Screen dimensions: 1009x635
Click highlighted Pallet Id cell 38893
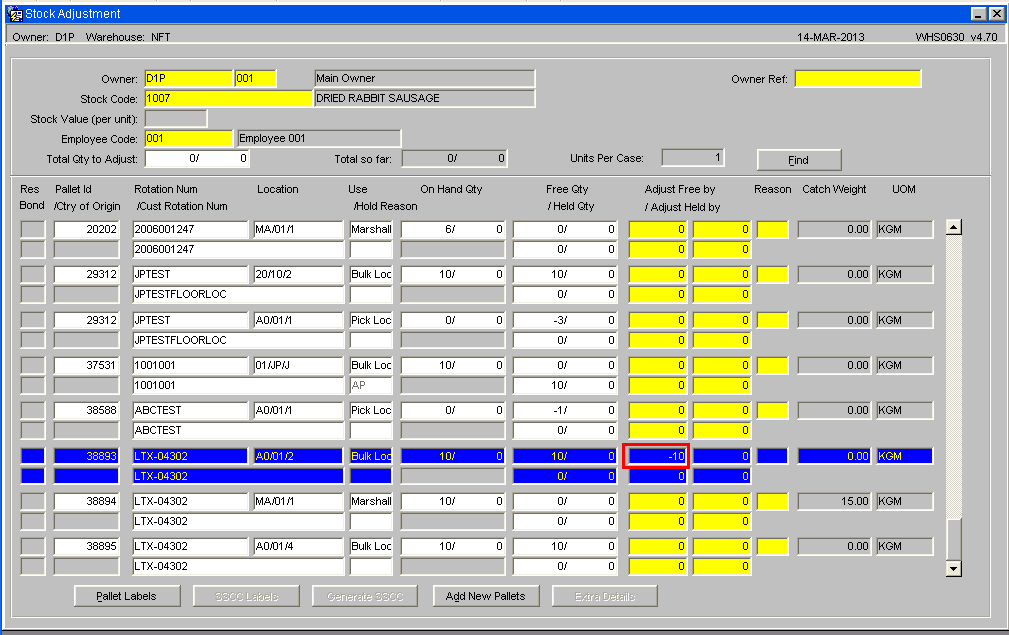[86, 456]
